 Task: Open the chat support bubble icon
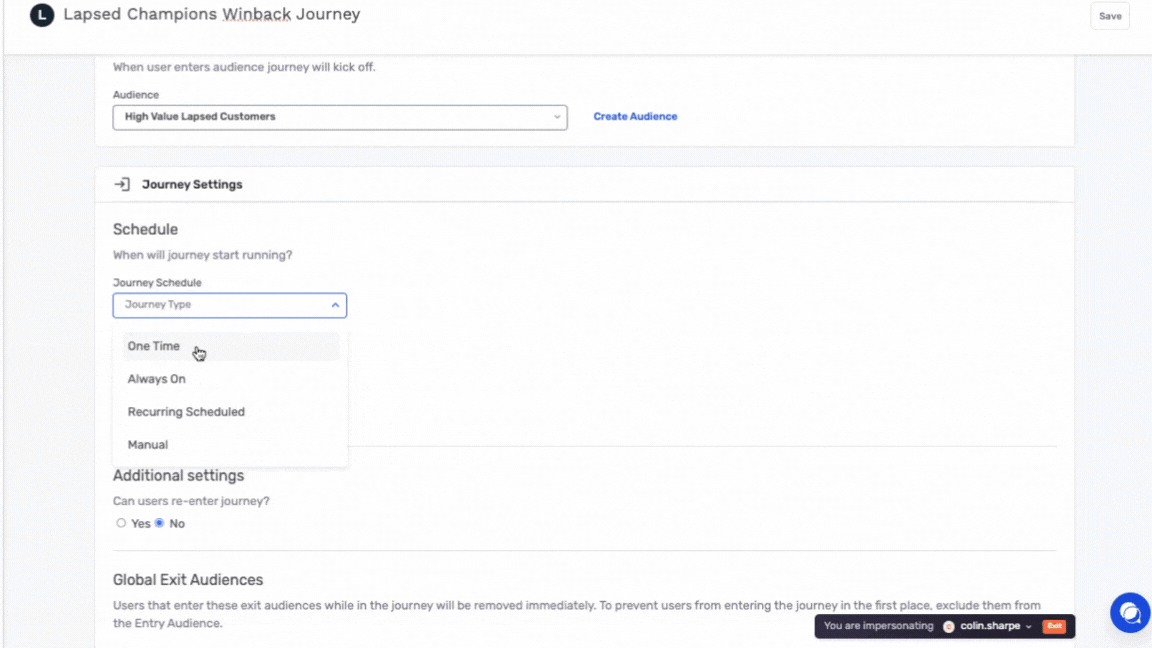click(x=1130, y=613)
